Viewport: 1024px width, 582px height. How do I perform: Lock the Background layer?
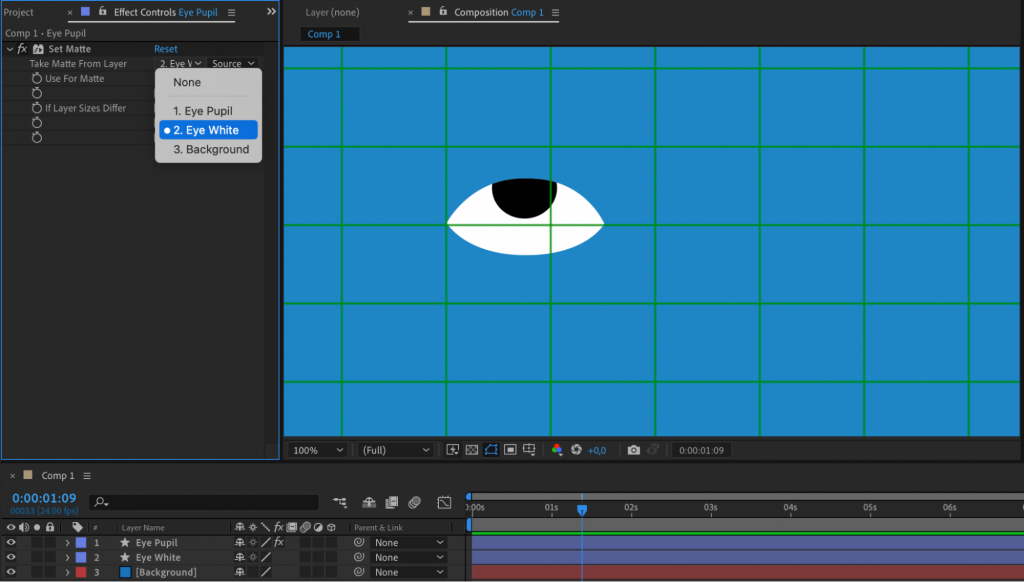click(x=50, y=572)
